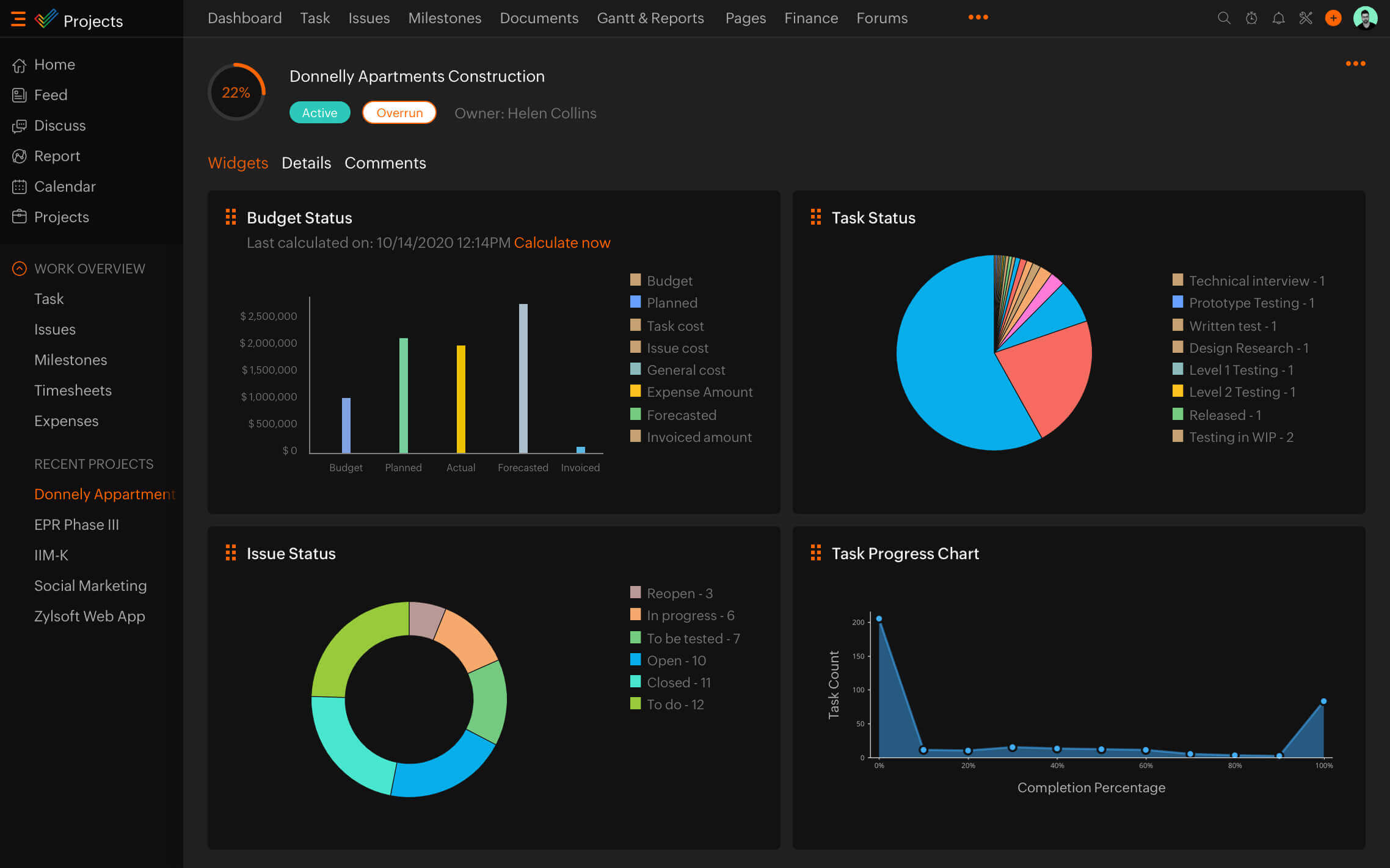Click the Task Progress Chart widget icon
The image size is (1390, 868).
coord(816,553)
